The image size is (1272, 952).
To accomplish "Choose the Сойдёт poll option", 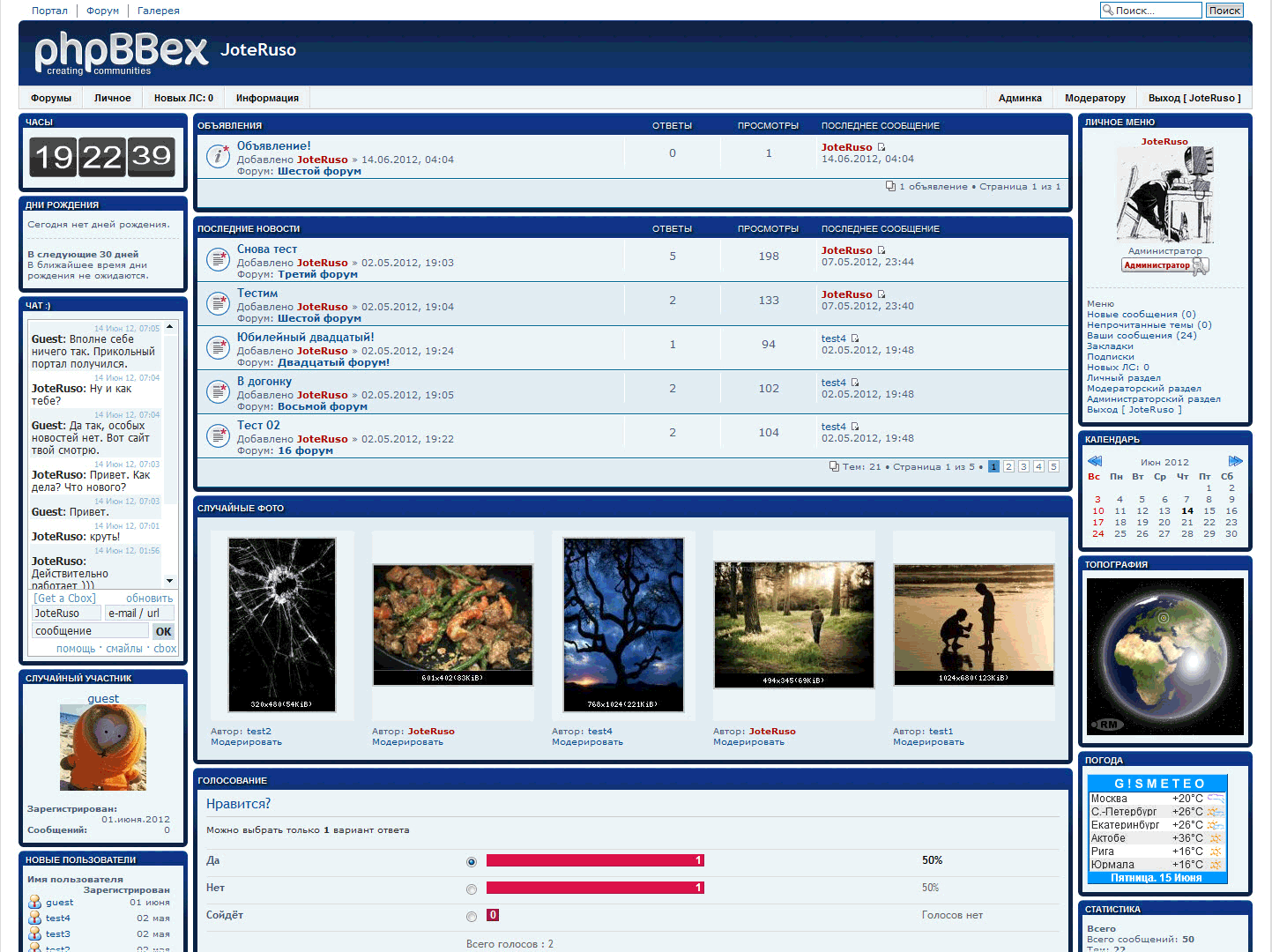I will point(472,917).
